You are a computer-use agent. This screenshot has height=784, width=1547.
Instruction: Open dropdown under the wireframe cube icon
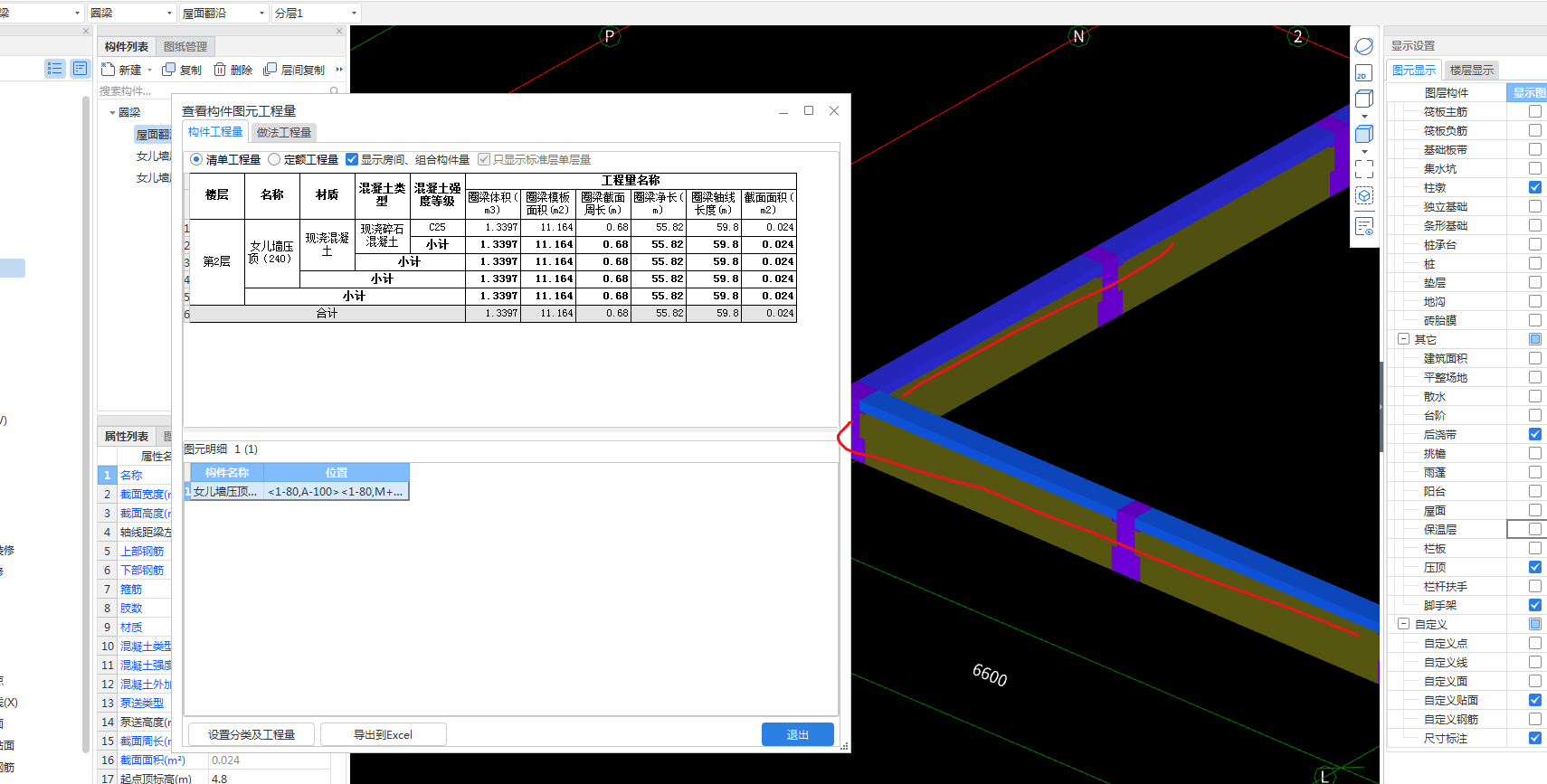1364,117
